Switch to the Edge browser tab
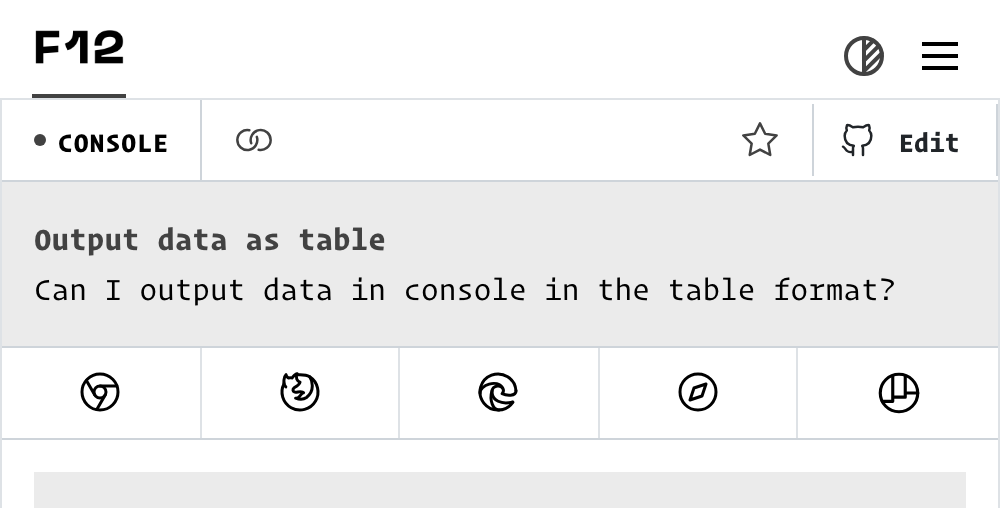The height and width of the screenshot is (510, 1000). point(499,393)
